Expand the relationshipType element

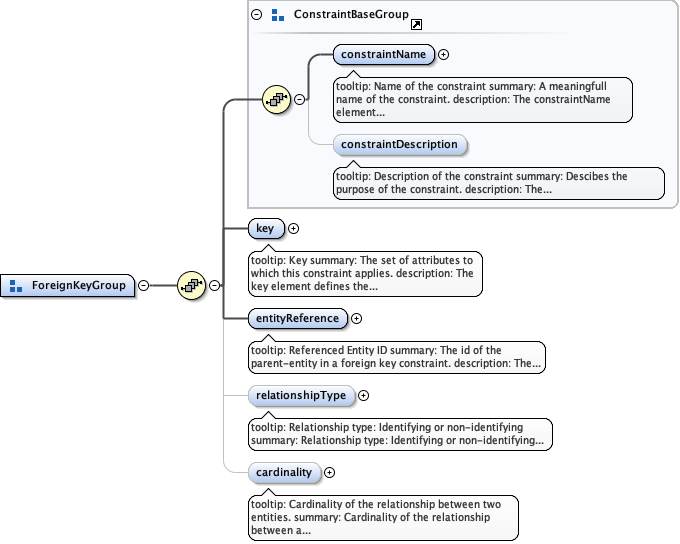pyautogui.click(x=363, y=395)
